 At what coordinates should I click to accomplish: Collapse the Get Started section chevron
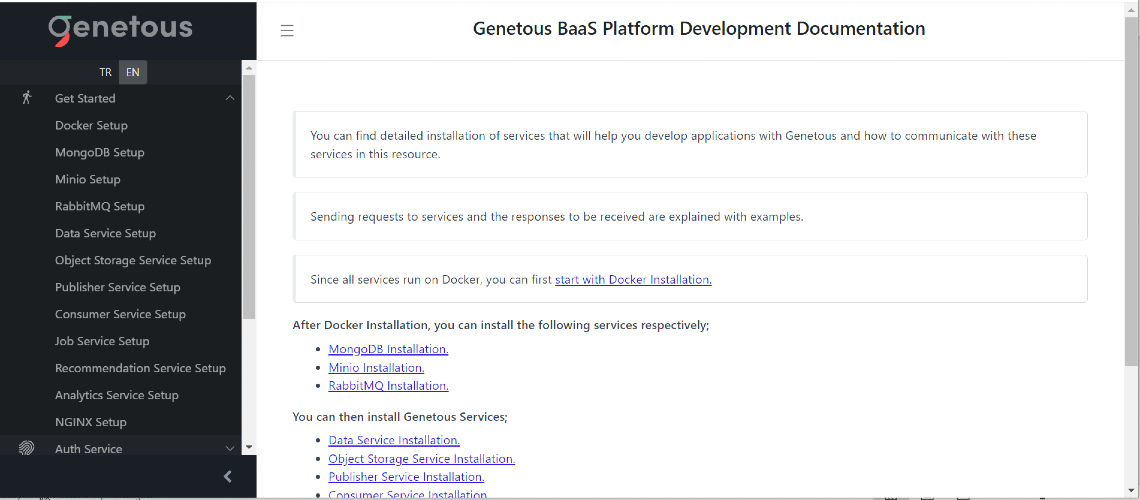click(230, 97)
